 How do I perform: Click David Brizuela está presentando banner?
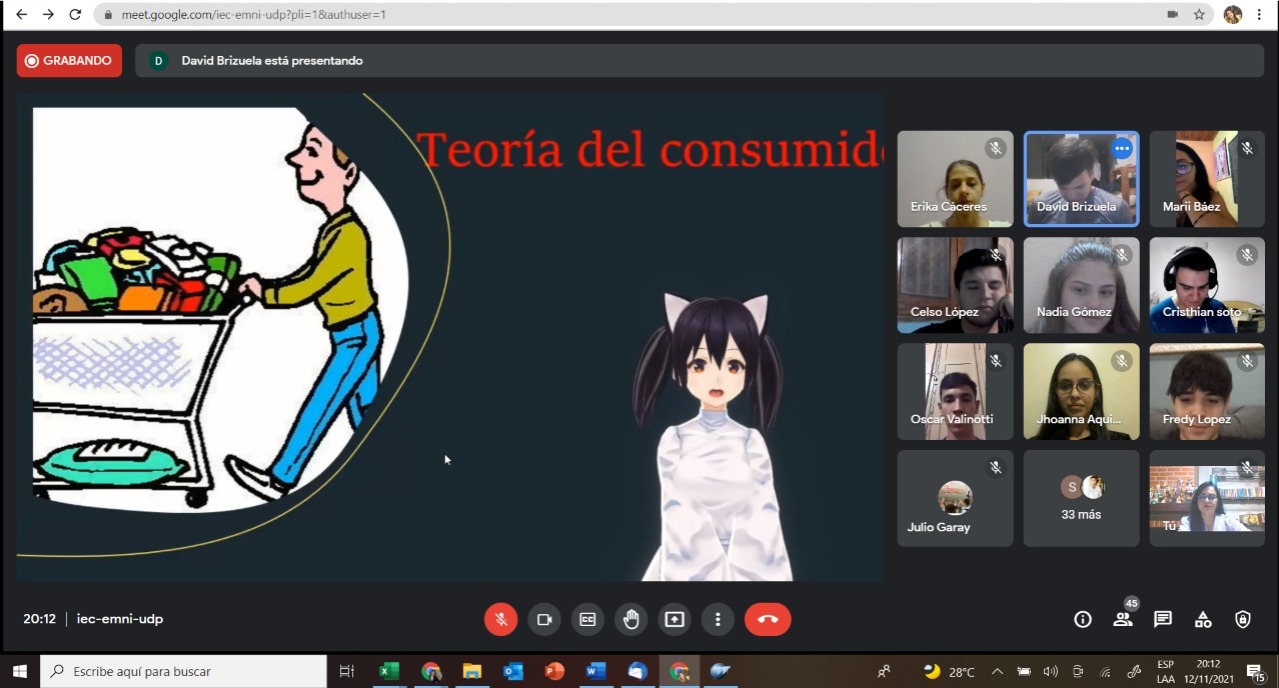tap(700, 61)
